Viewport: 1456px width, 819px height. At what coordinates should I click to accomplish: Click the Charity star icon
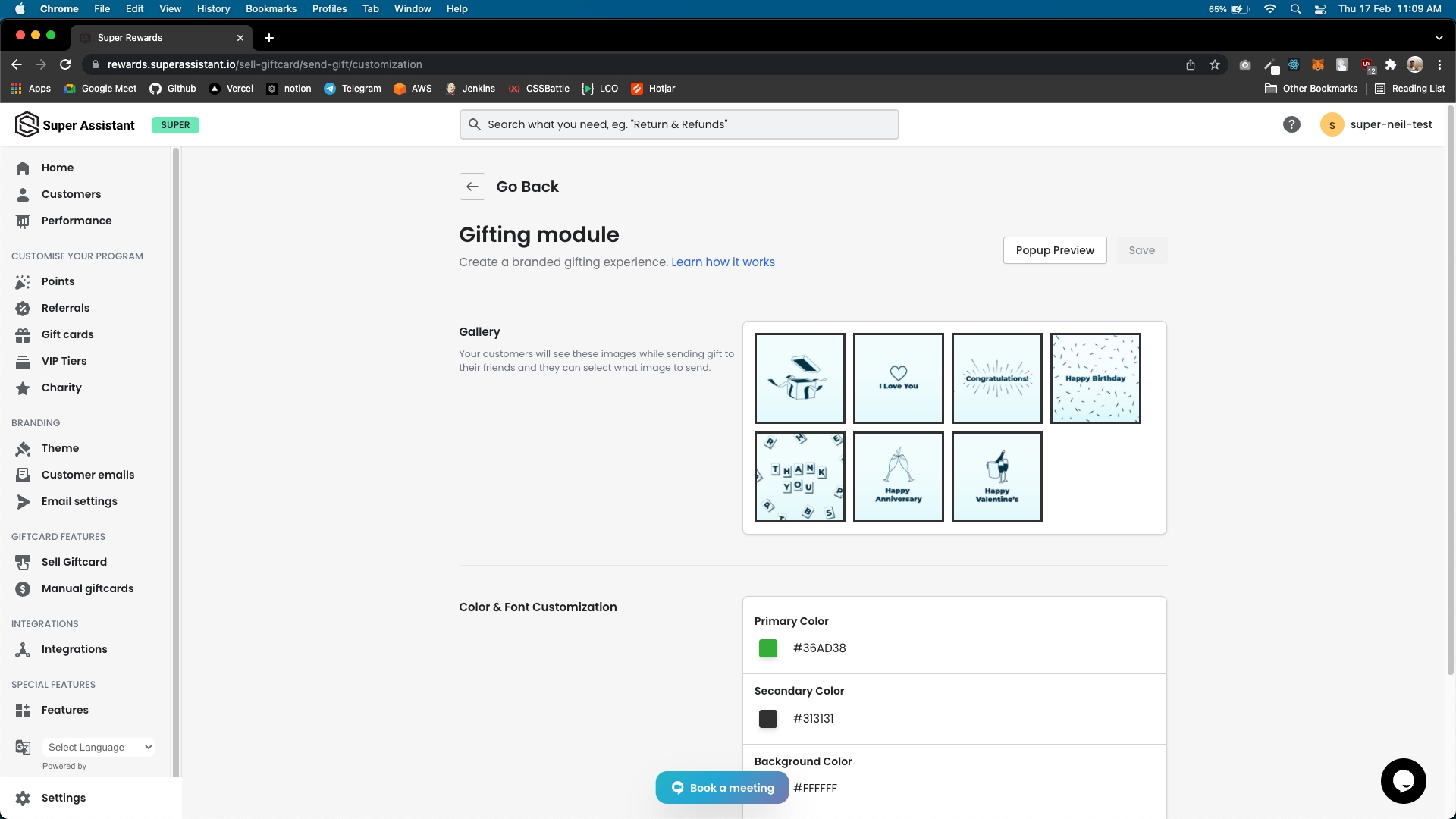(x=23, y=388)
